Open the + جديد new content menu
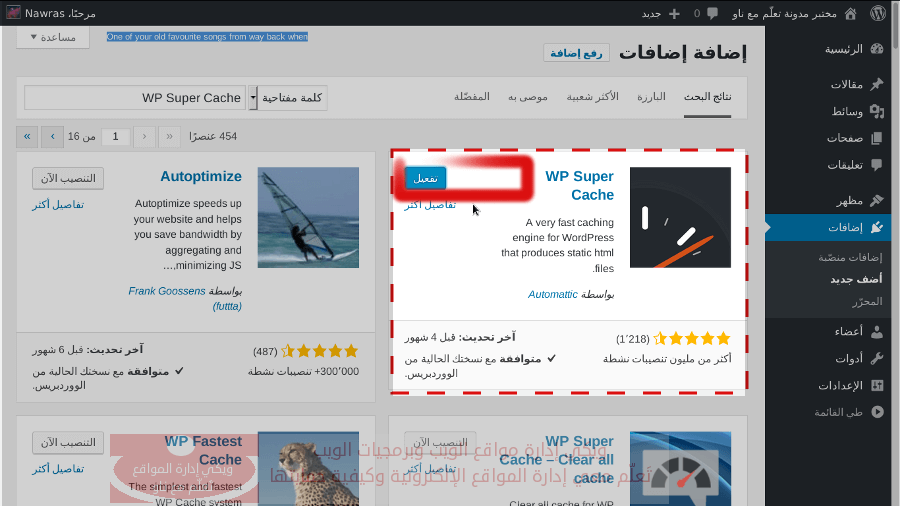This screenshot has height=506, width=900. coord(664,13)
